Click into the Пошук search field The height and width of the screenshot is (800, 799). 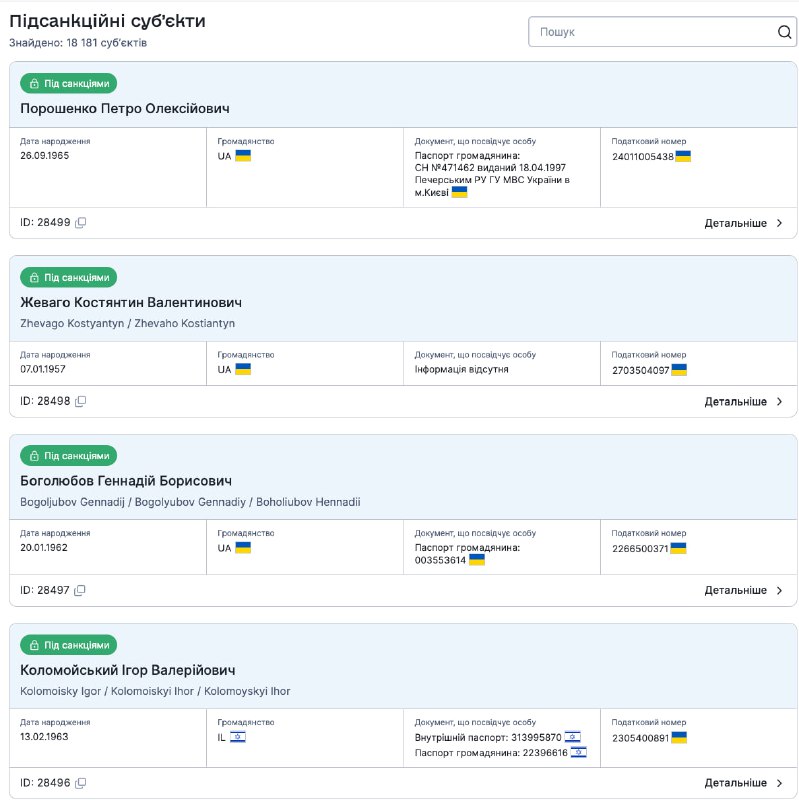click(650, 32)
